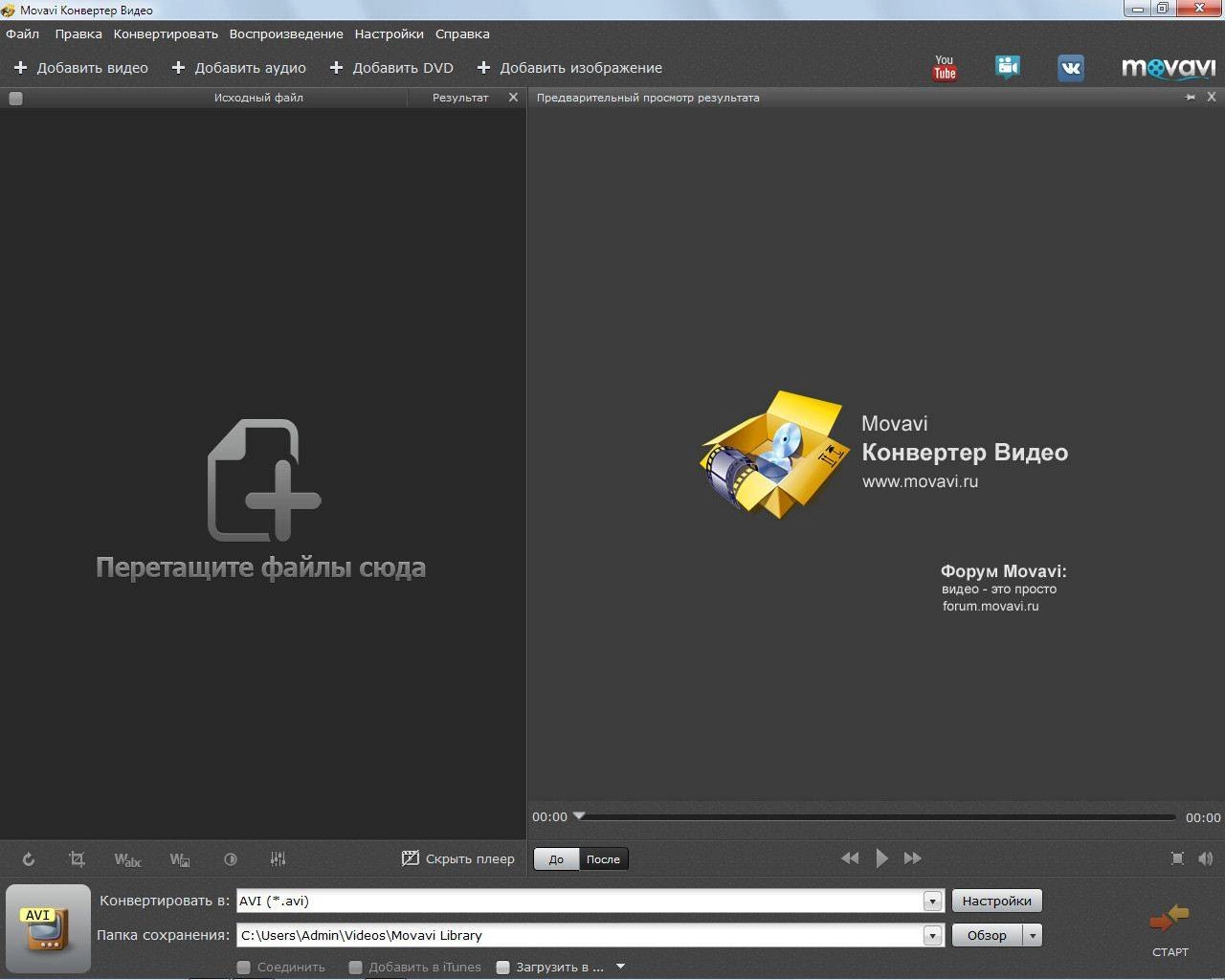Open the Справка menu

[462, 33]
